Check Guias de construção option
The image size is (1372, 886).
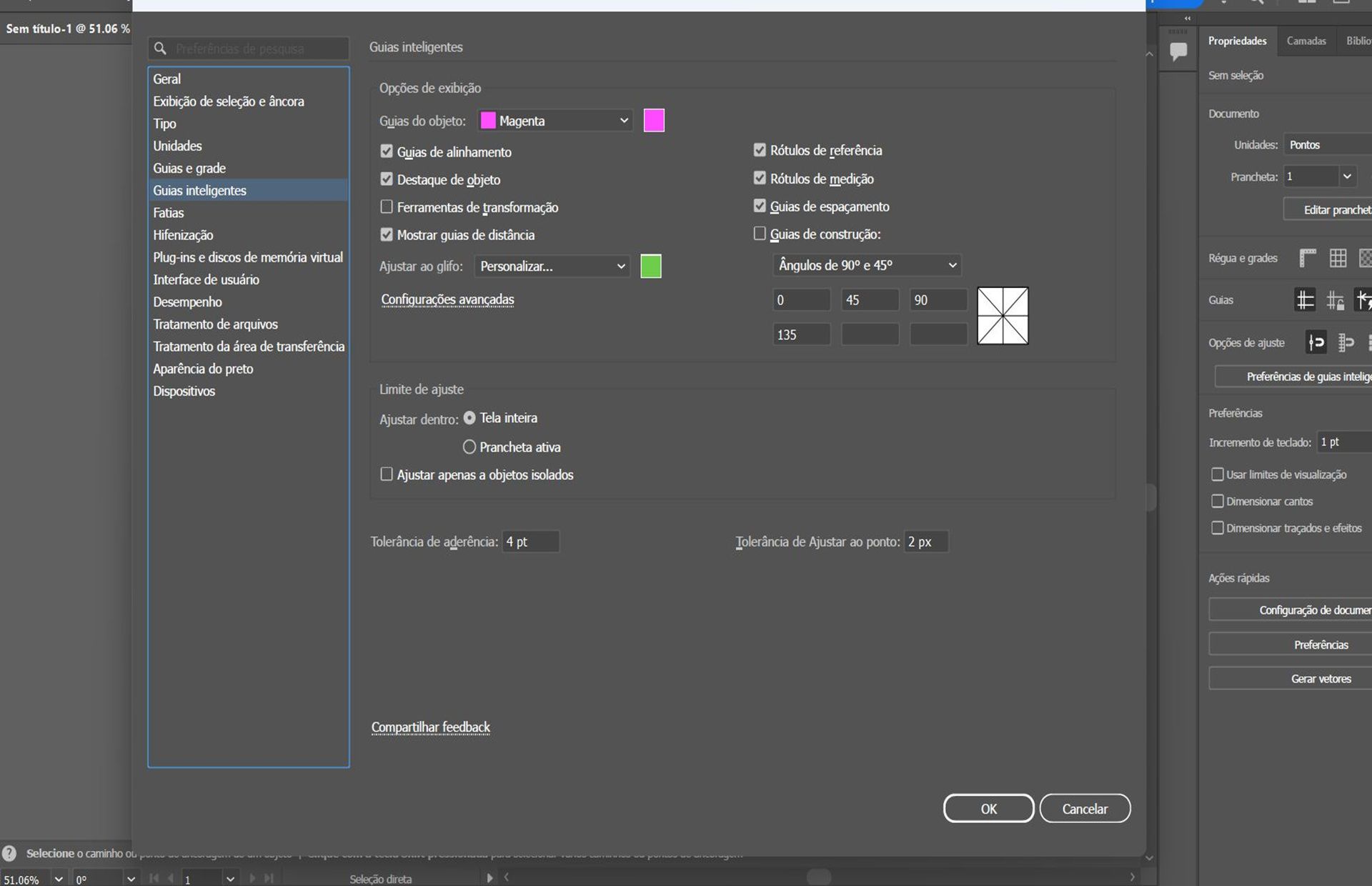coord(760,234)
